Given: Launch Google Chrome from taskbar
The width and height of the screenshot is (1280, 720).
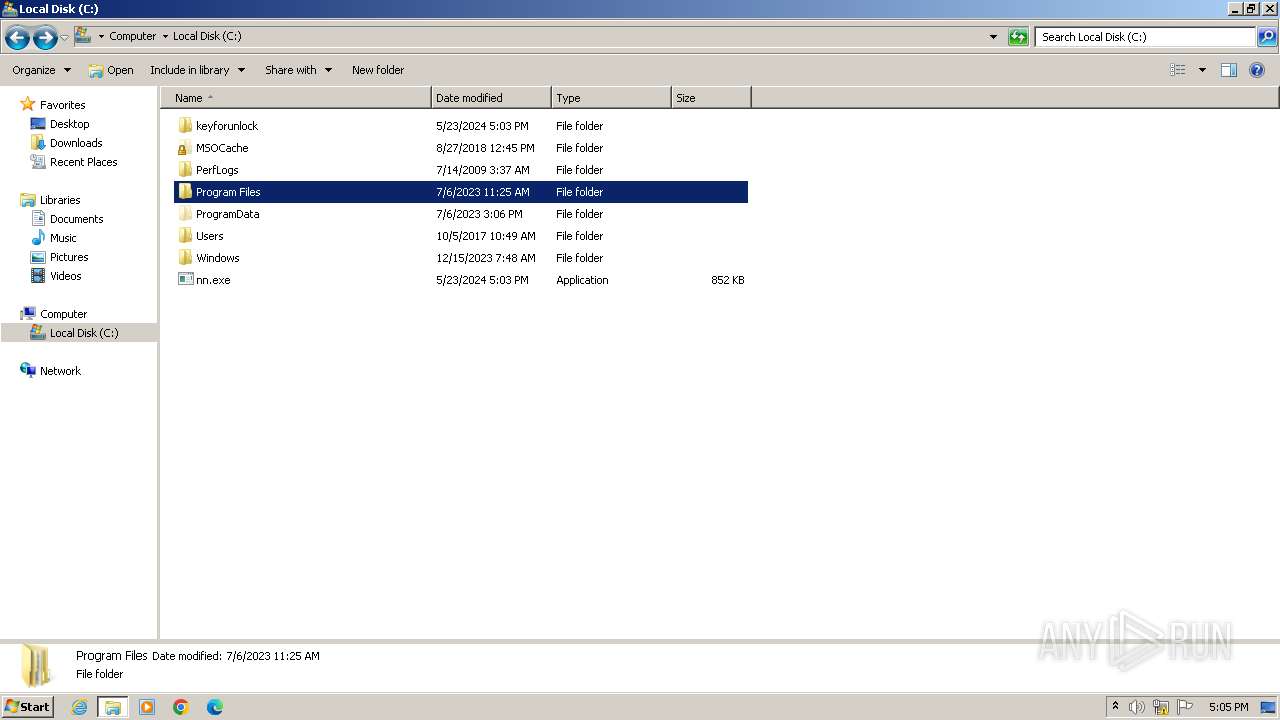Looking at the screenshot, I should click(x=181, y=707).
